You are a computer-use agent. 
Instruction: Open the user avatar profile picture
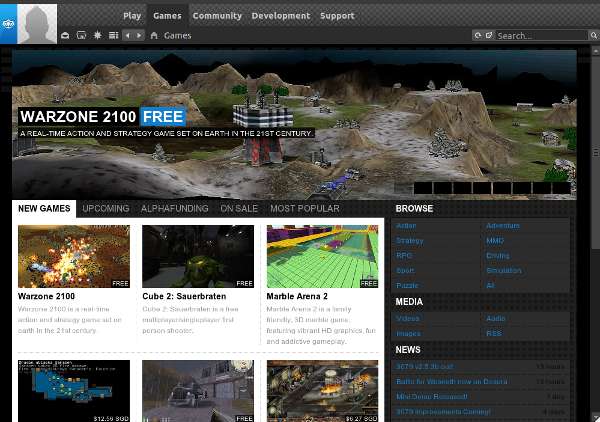click(37, 24)
